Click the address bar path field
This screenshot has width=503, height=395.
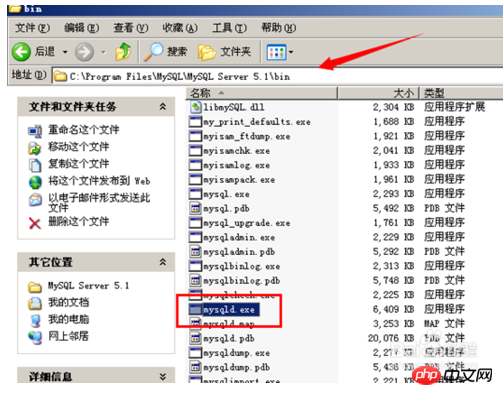tap(277, 76)
